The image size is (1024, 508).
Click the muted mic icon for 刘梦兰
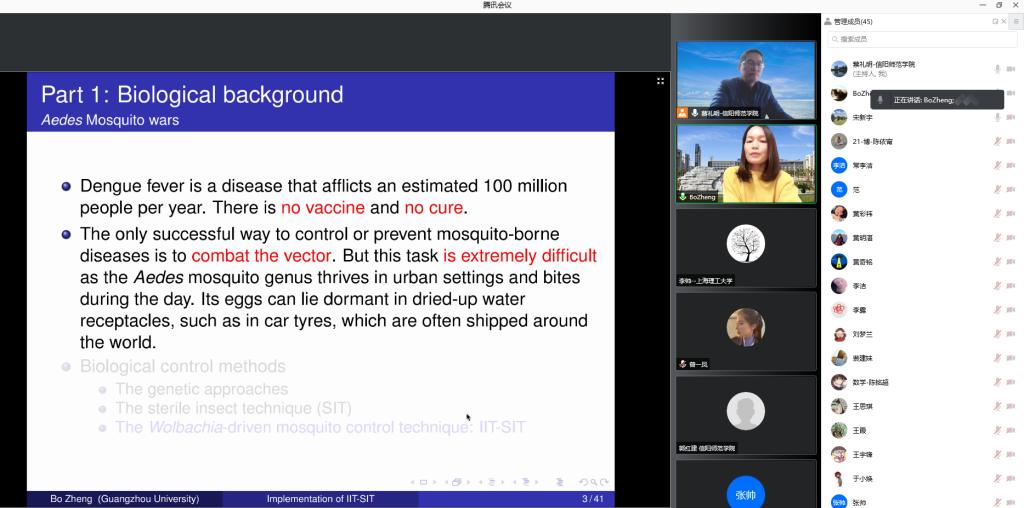997,334
